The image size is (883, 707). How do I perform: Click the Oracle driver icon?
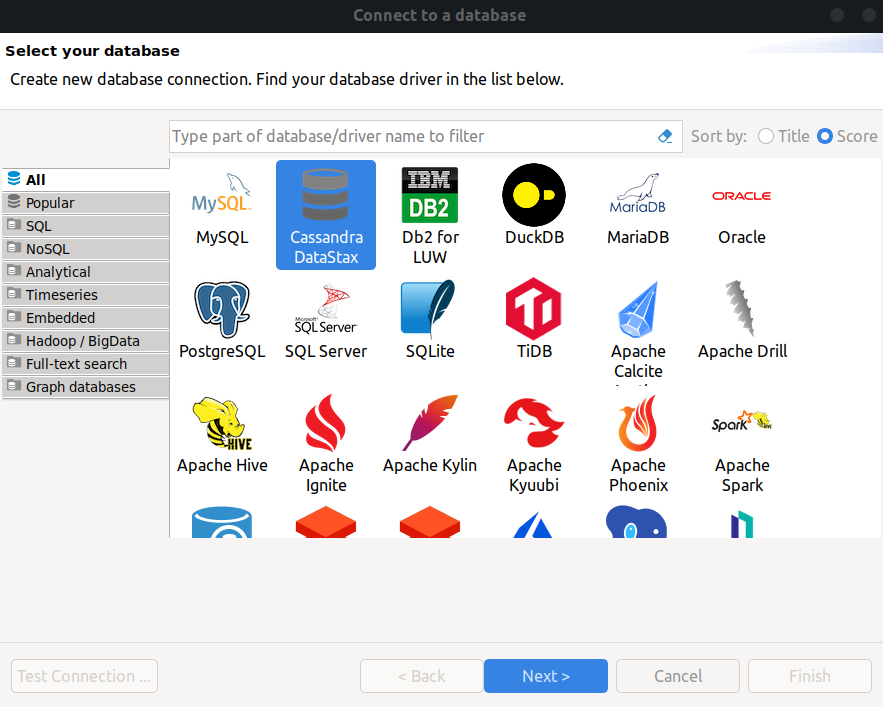(x=741, y=195)
